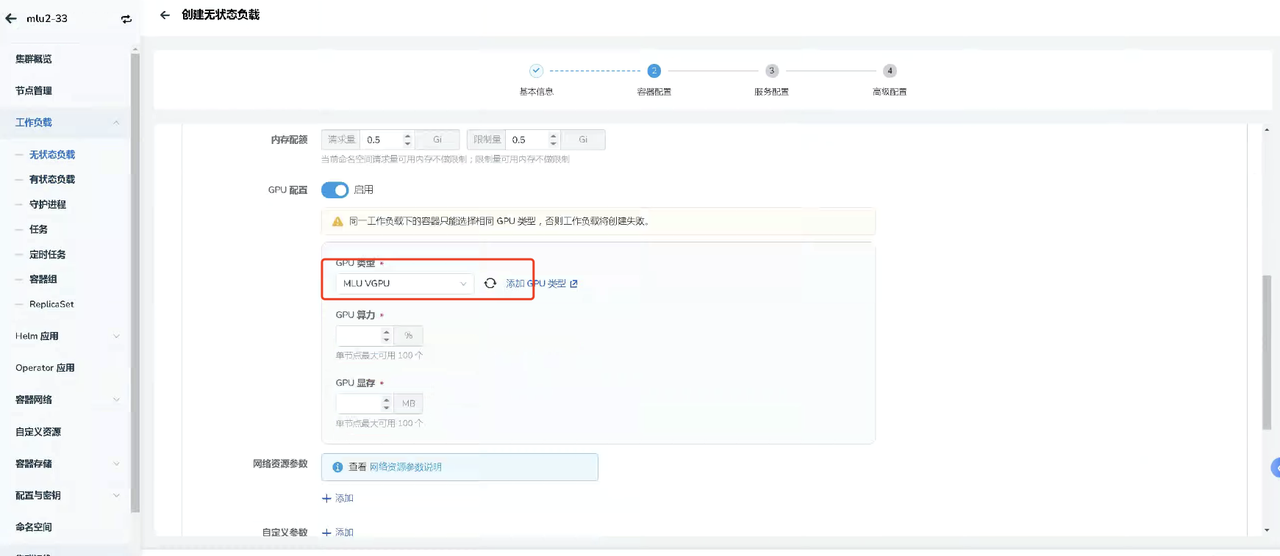Click 添加 next to 自定义参数

[337, 532]
